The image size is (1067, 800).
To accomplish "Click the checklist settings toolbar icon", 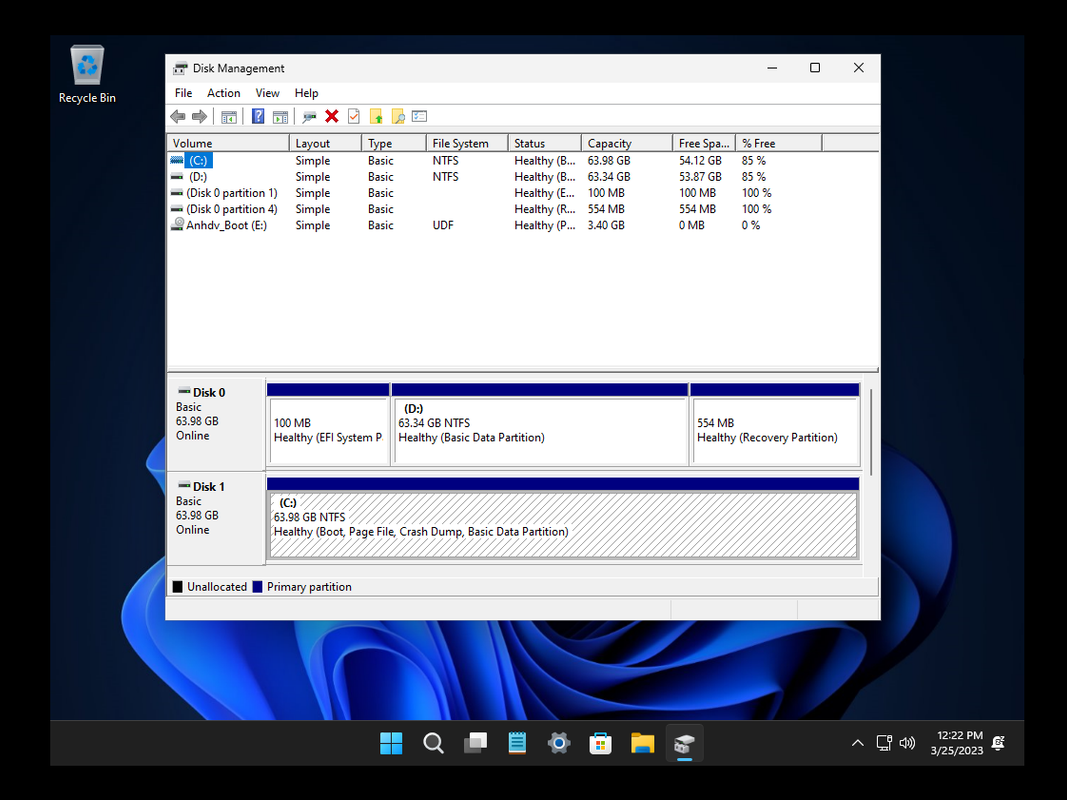I will pyautogui.click(x=420, y=116).
